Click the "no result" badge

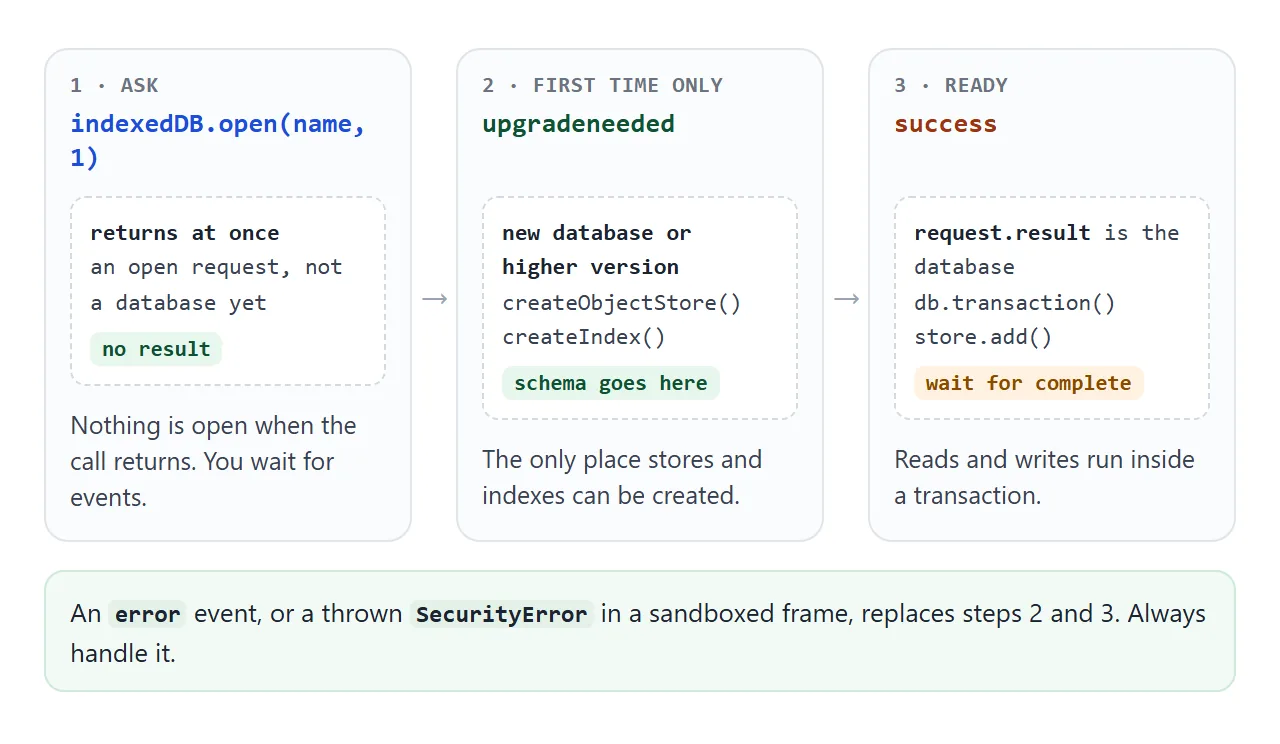coord(156,349)
